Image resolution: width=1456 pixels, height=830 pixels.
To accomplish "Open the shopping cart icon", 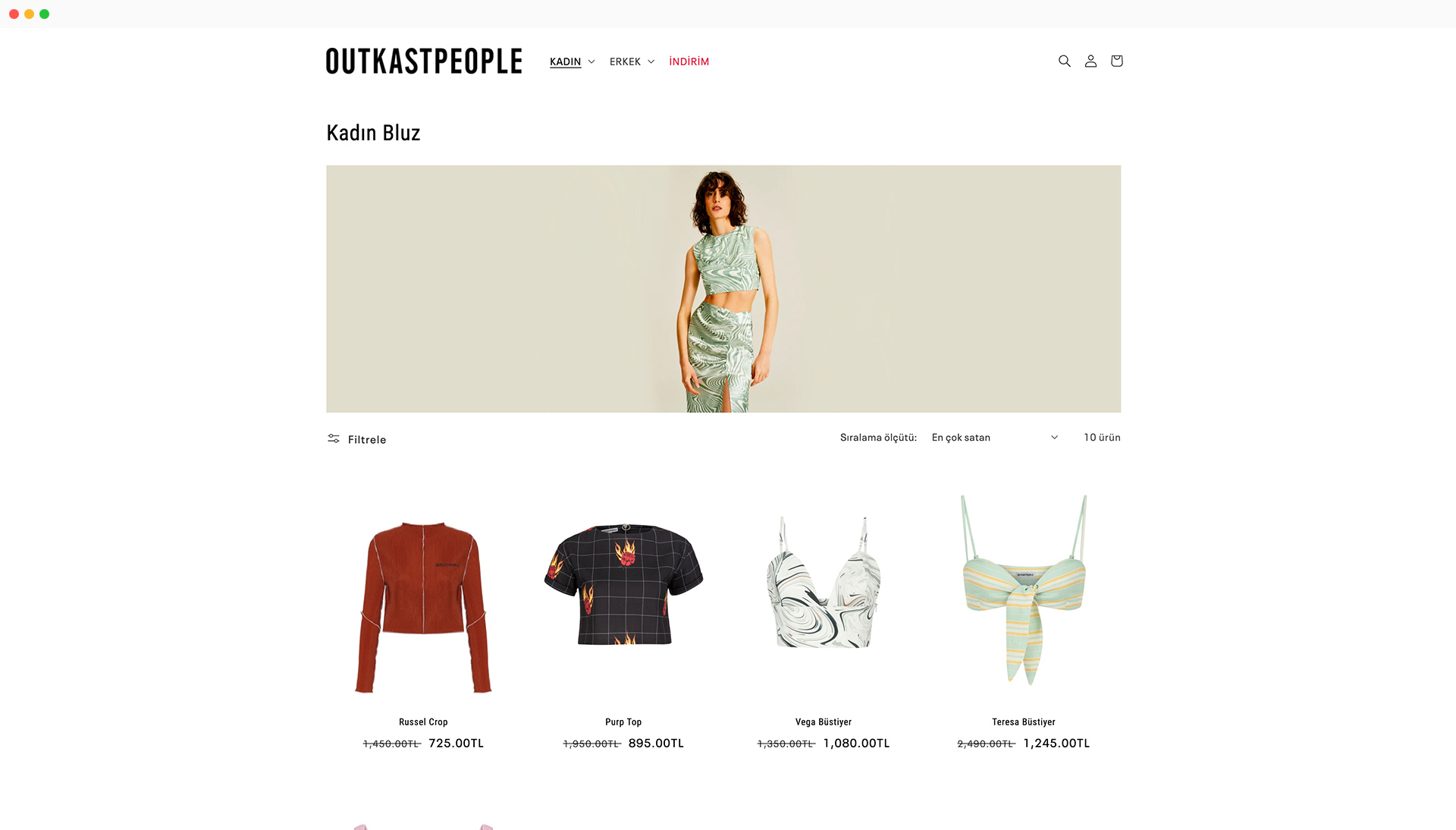I will 1116,61.
